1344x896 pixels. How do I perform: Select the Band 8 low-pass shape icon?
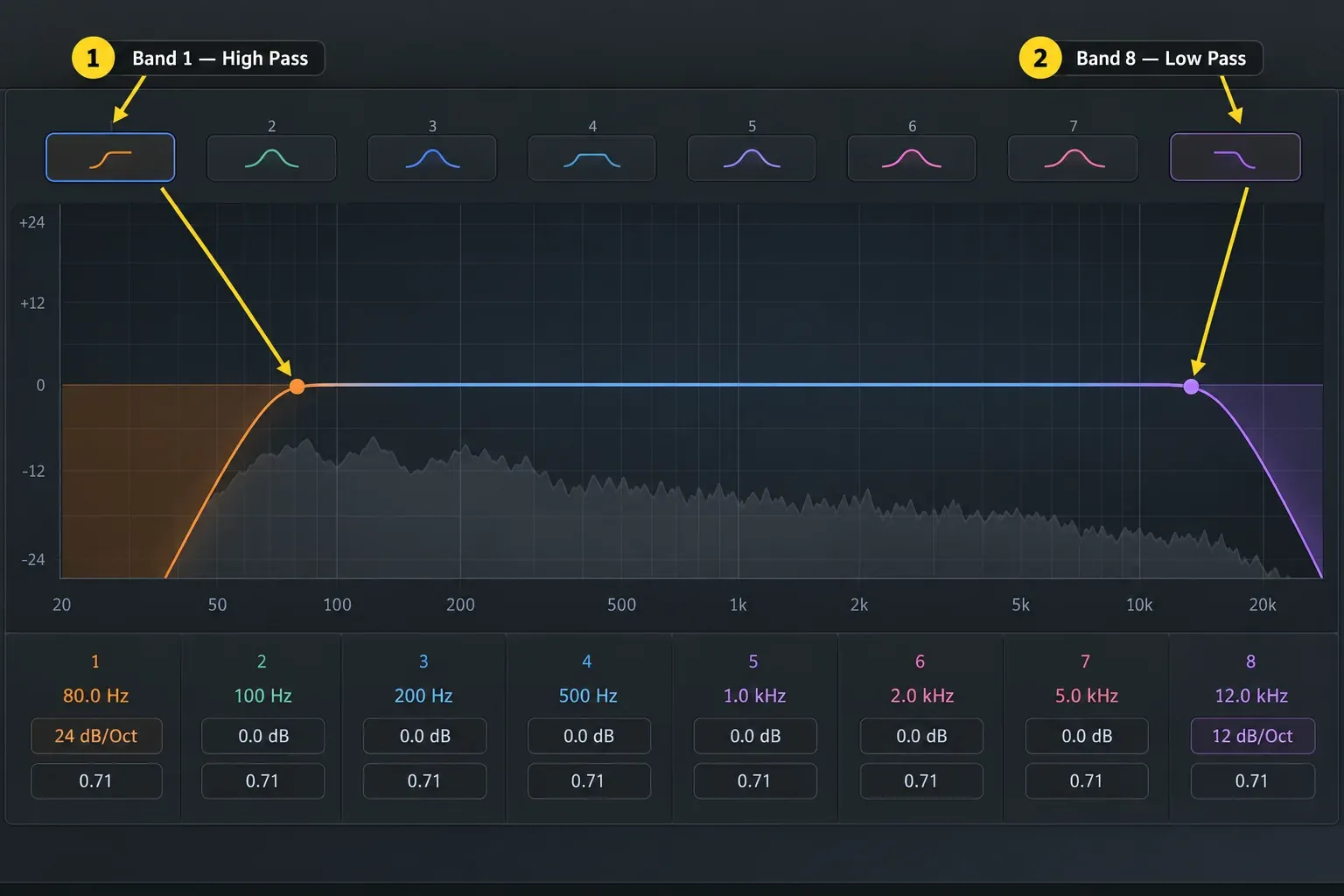point(1235,157)
